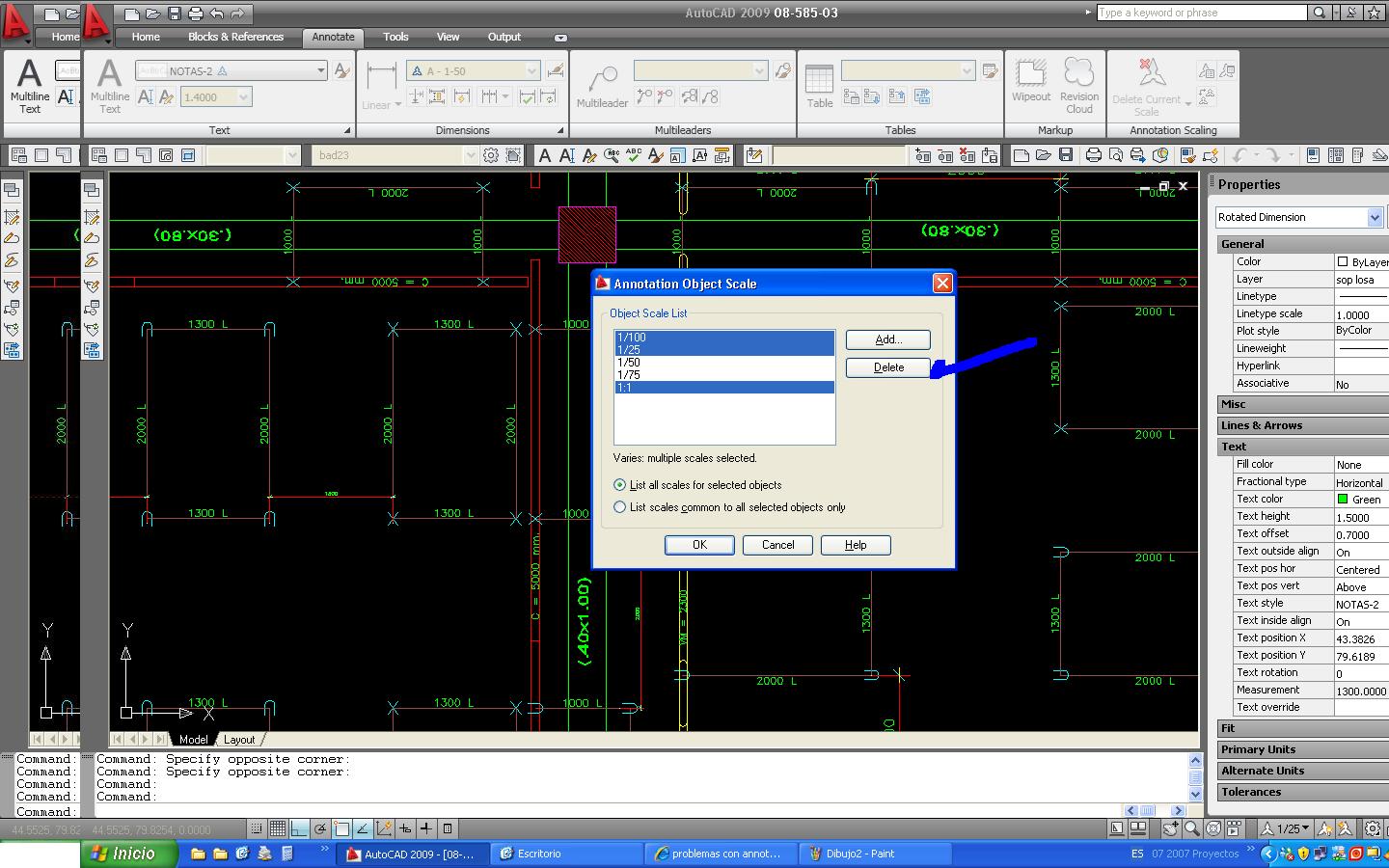
Task: Click the Open file icon in quick access toolbar
Action: (153, 14)
